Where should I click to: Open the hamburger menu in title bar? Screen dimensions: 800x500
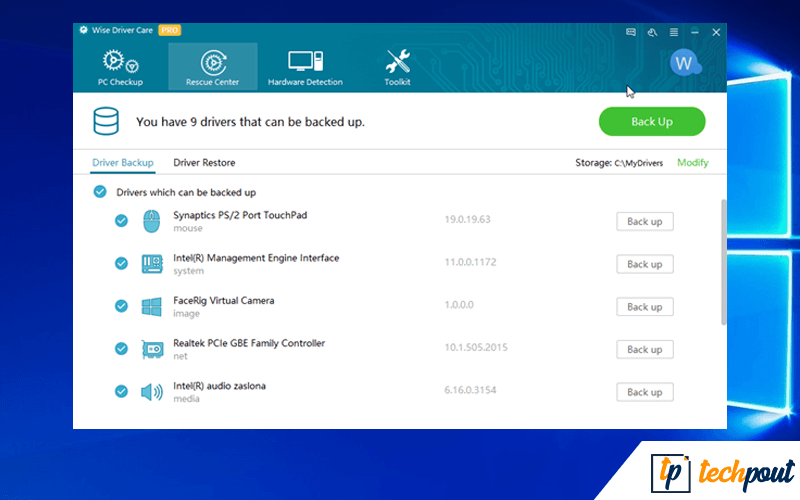pos(673,32)
